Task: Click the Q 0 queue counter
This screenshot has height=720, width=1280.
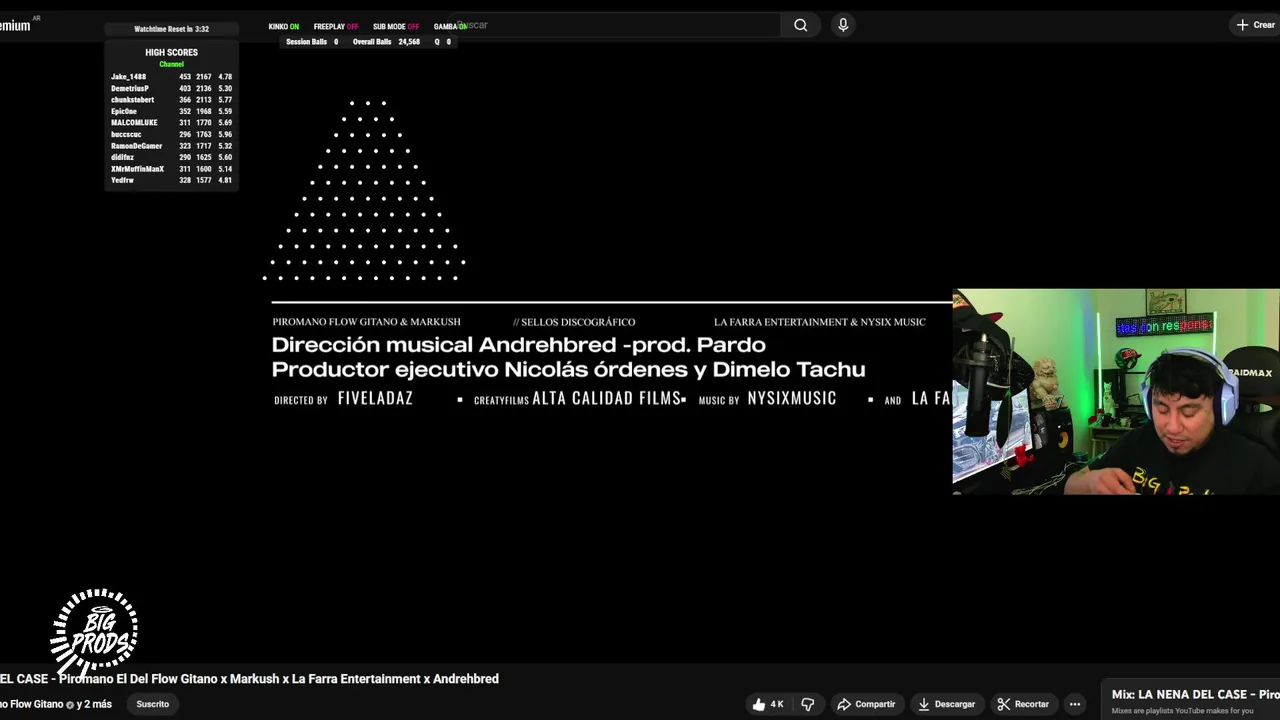Action: coord(442,42)
